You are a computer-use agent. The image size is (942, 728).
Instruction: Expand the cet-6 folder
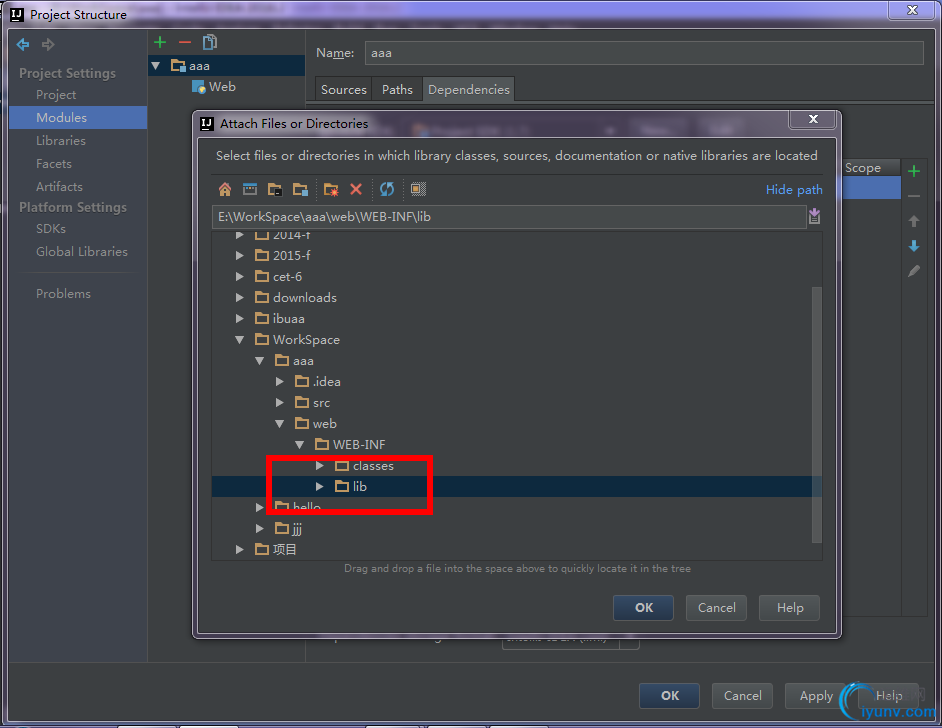click(240, 277)
